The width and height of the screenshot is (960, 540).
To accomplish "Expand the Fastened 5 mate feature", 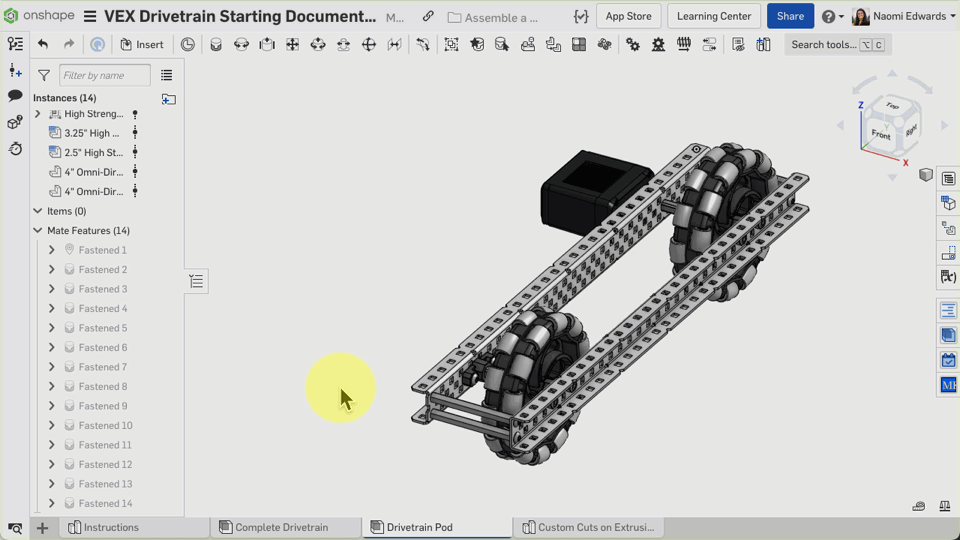I will 52,328.
